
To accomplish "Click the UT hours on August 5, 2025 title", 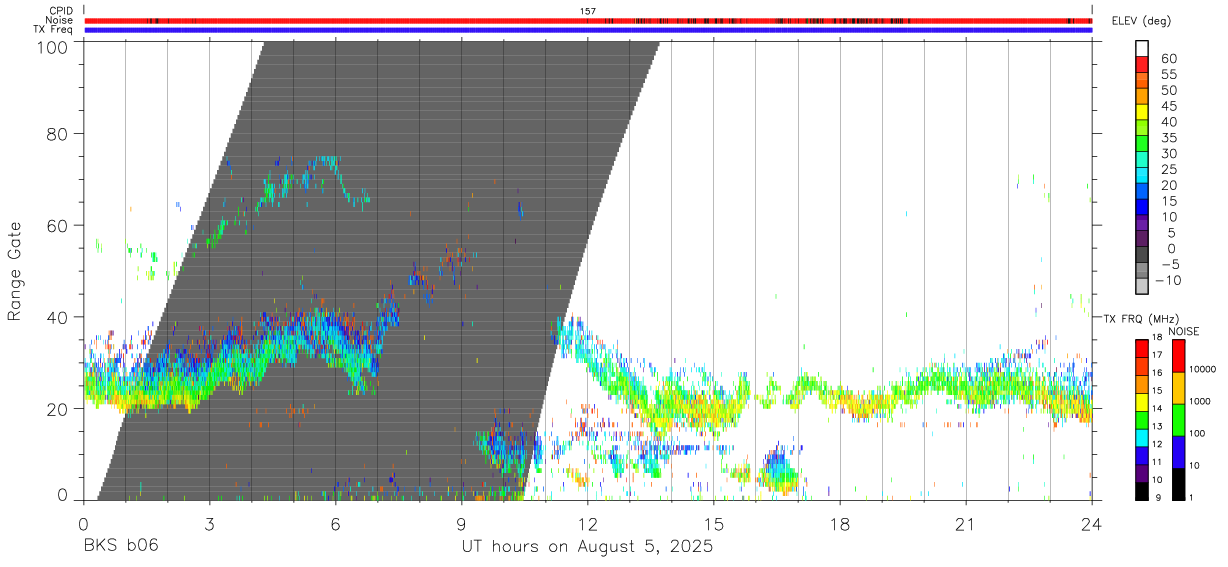I will 587,548.
